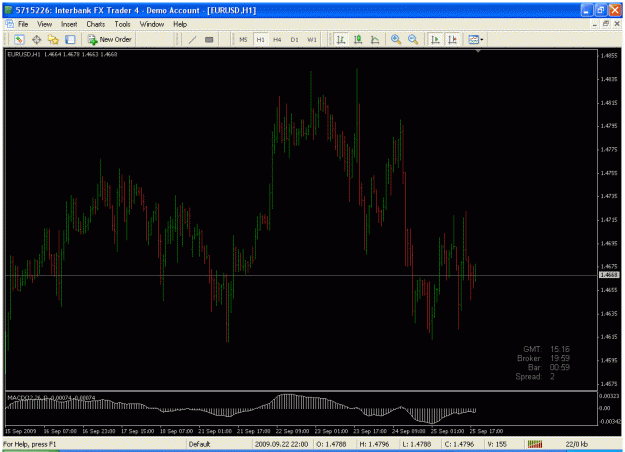
Task: Click the New Order button
Action: point(110,39)
